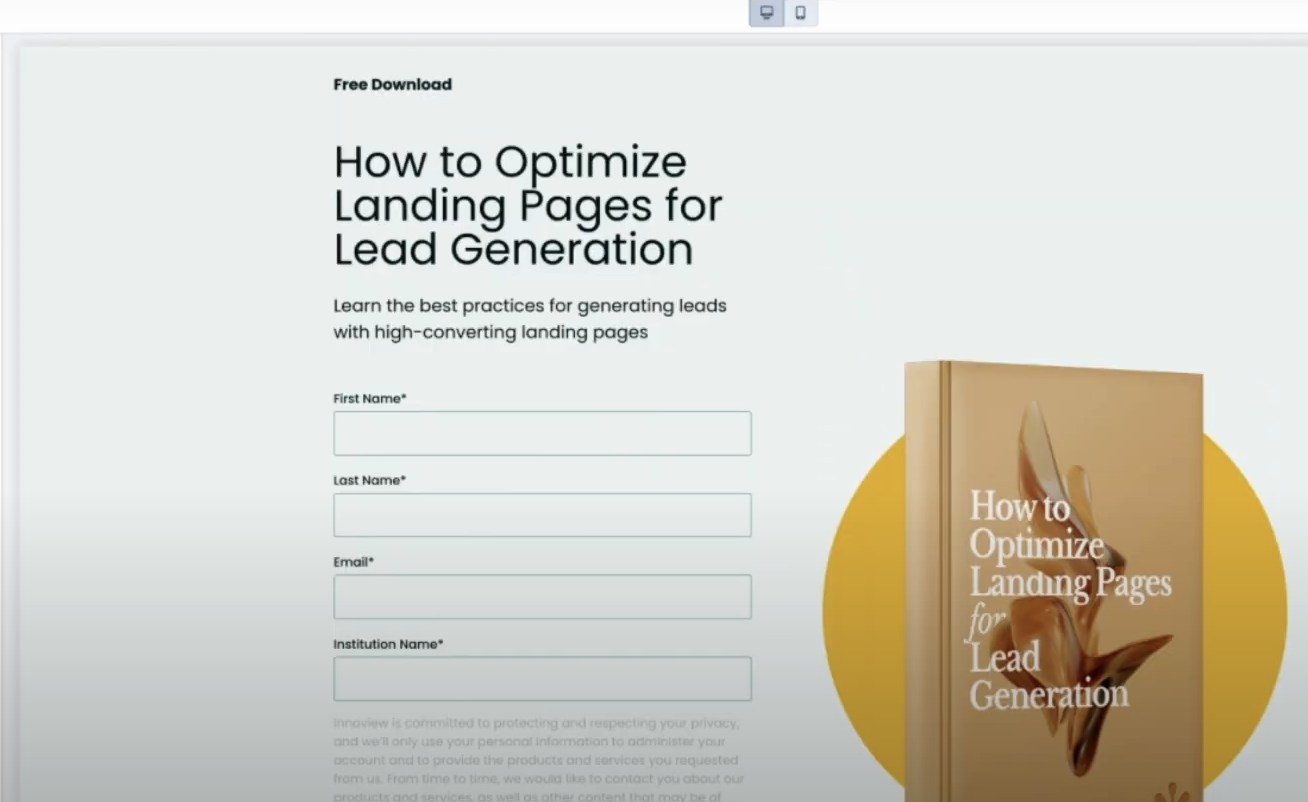Click the privacy notice paragraph
The width and height of the screenshot is (1308, 802).
pyautogui.click(x=539, y=759)
